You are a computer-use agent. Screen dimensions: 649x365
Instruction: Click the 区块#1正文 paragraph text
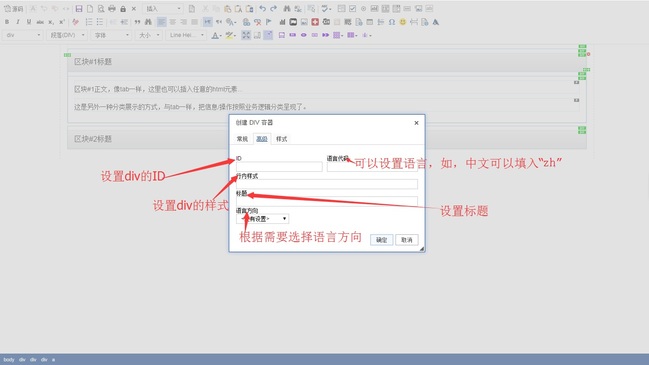tap(158, 89)
